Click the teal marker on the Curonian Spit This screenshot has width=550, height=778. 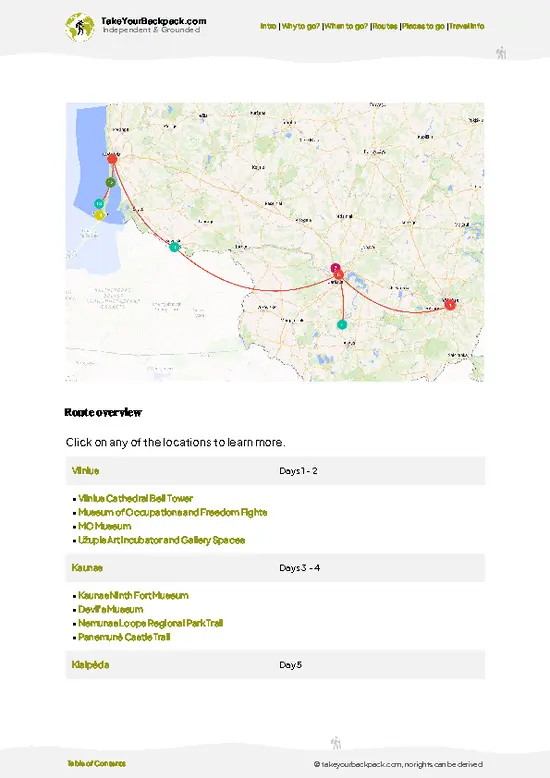99,204
